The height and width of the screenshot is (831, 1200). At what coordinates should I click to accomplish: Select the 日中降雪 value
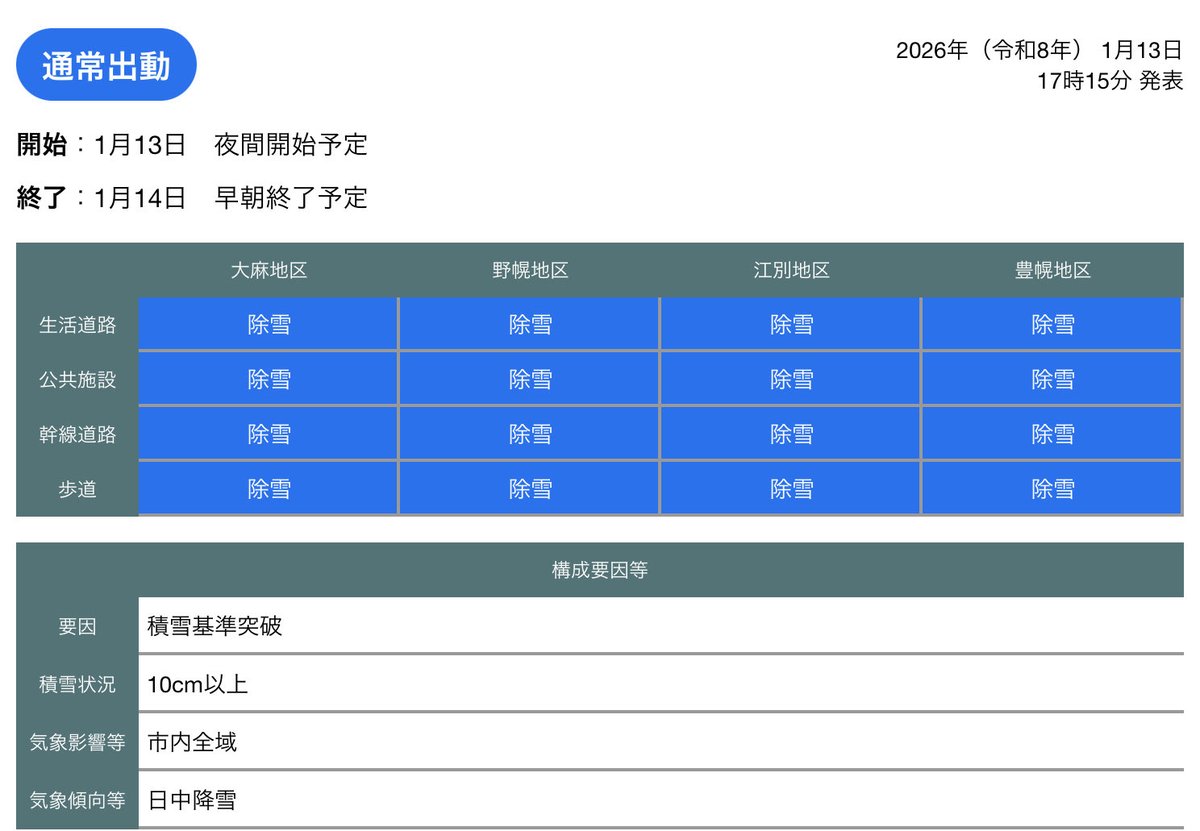click(192, 800)
